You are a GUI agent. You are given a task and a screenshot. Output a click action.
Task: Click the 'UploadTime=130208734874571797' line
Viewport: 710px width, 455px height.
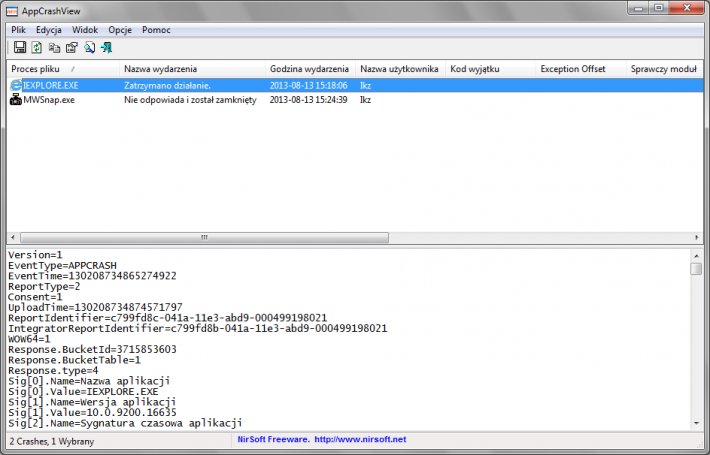[95, 307]
